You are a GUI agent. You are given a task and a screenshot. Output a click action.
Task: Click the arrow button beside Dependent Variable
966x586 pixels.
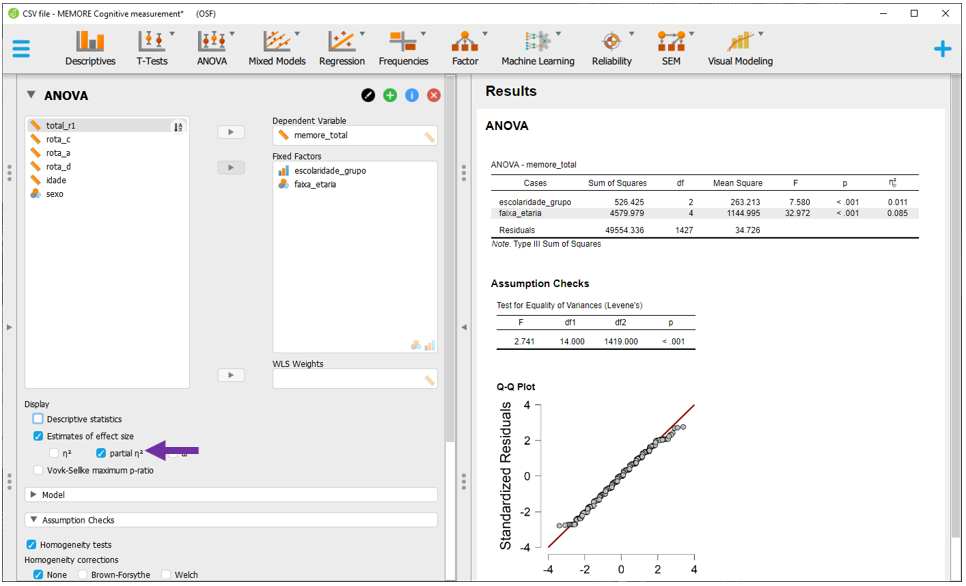click(x=231, y=132)
